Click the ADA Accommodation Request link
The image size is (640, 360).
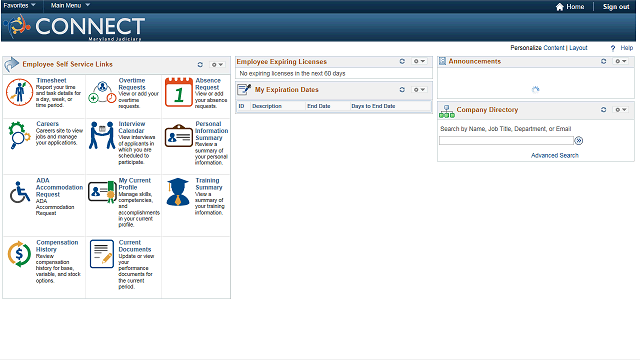click(59, 187)
